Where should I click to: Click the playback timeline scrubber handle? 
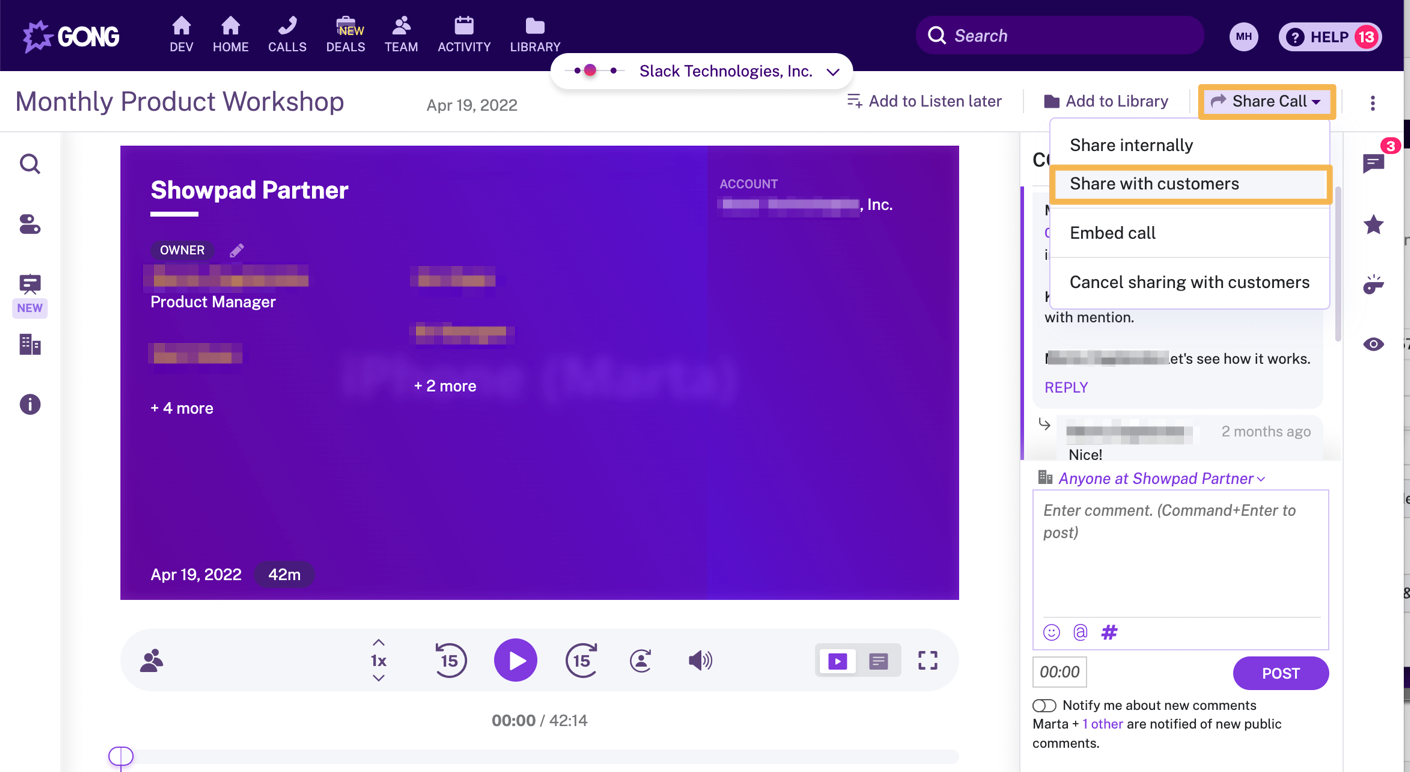pyautogui.click(x=121, y=756)
